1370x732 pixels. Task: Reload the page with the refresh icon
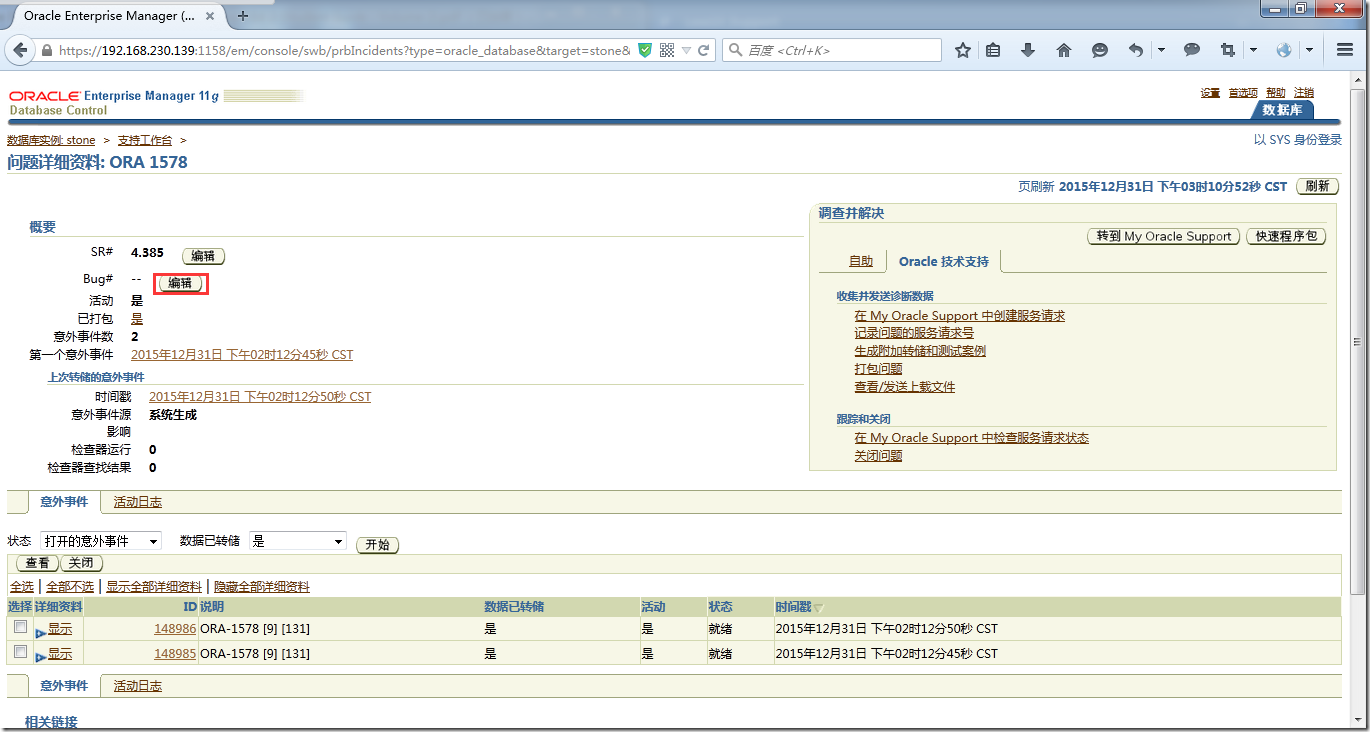704,50
